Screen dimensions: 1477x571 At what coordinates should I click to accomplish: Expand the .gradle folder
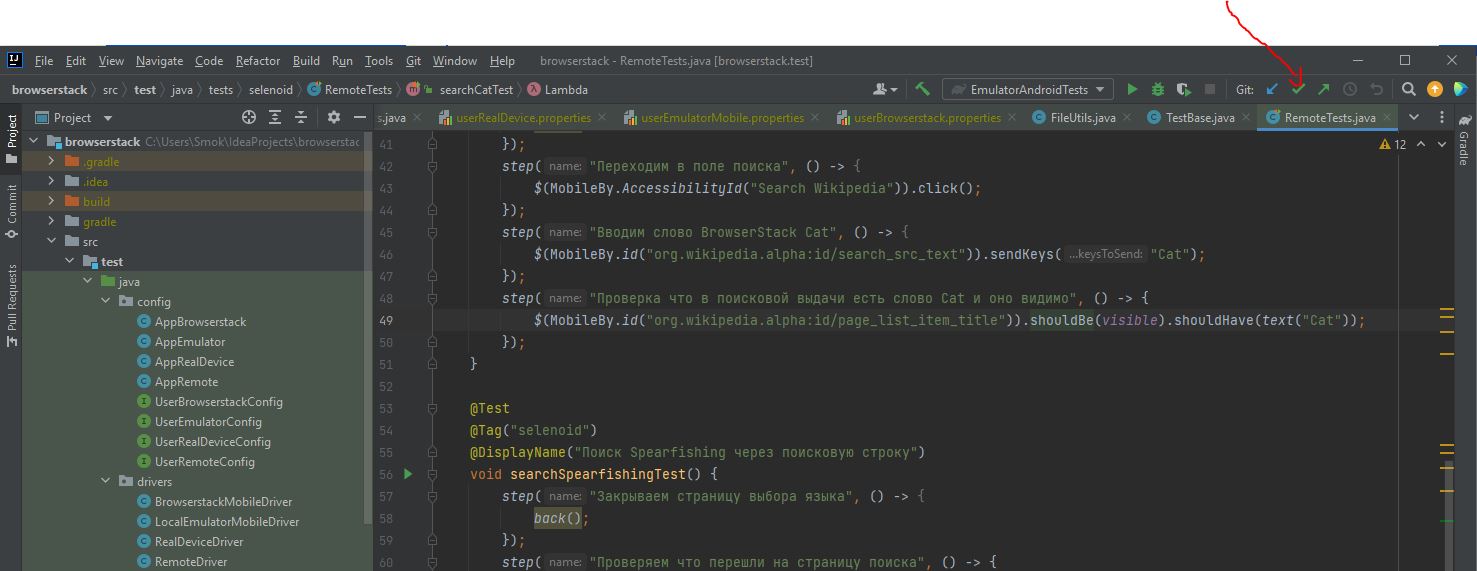click(51, 162)
